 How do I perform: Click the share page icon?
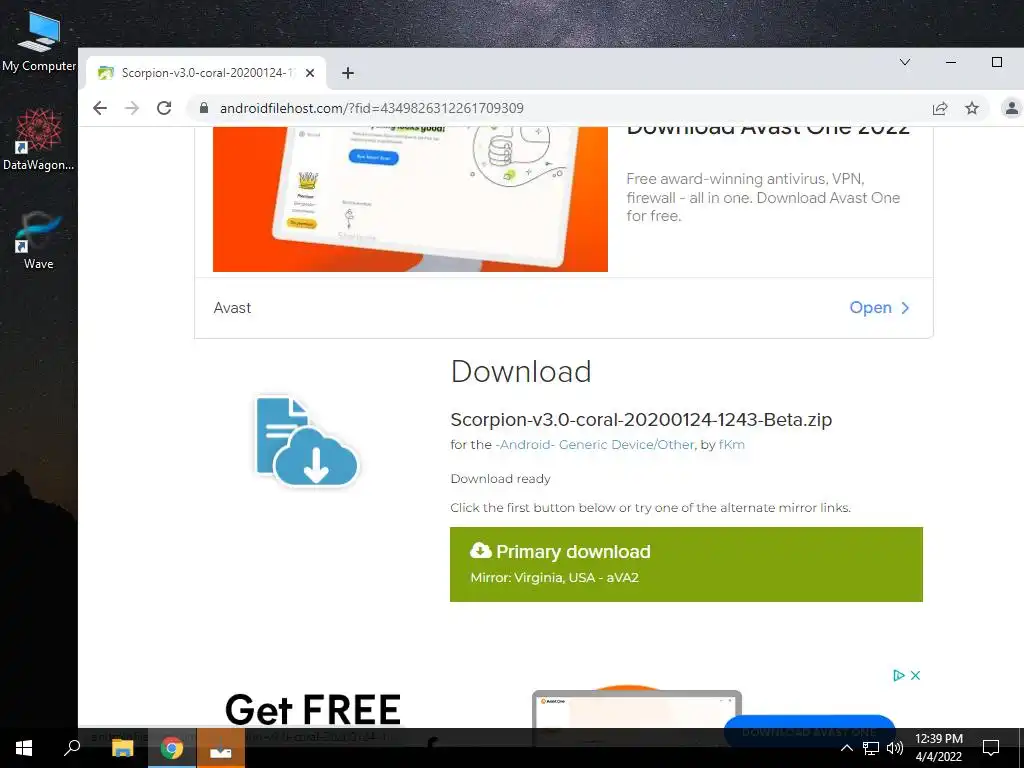tap(940, 108)
